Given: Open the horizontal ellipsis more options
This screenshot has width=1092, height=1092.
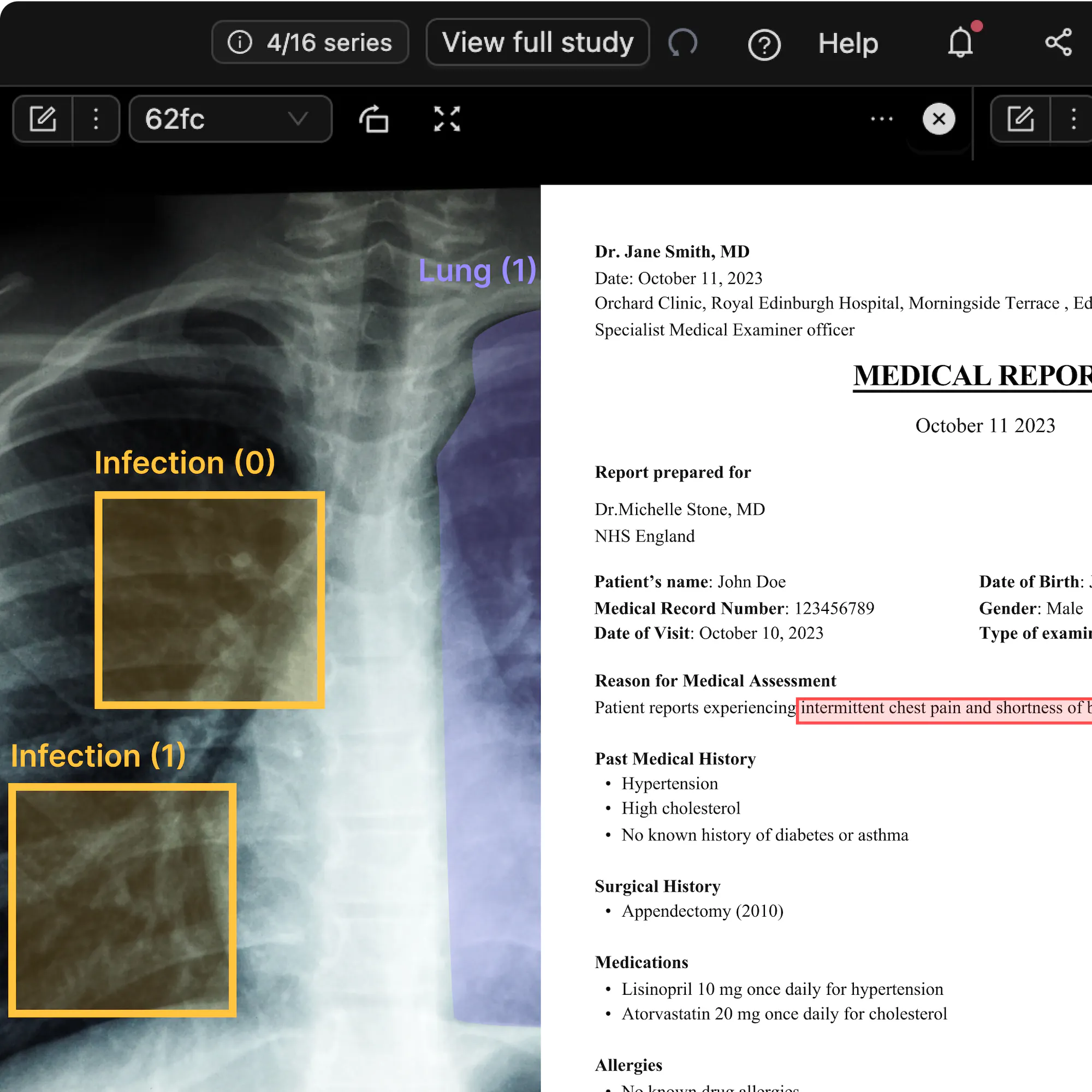Looking at the screenshot, I should tap(882, 118).
